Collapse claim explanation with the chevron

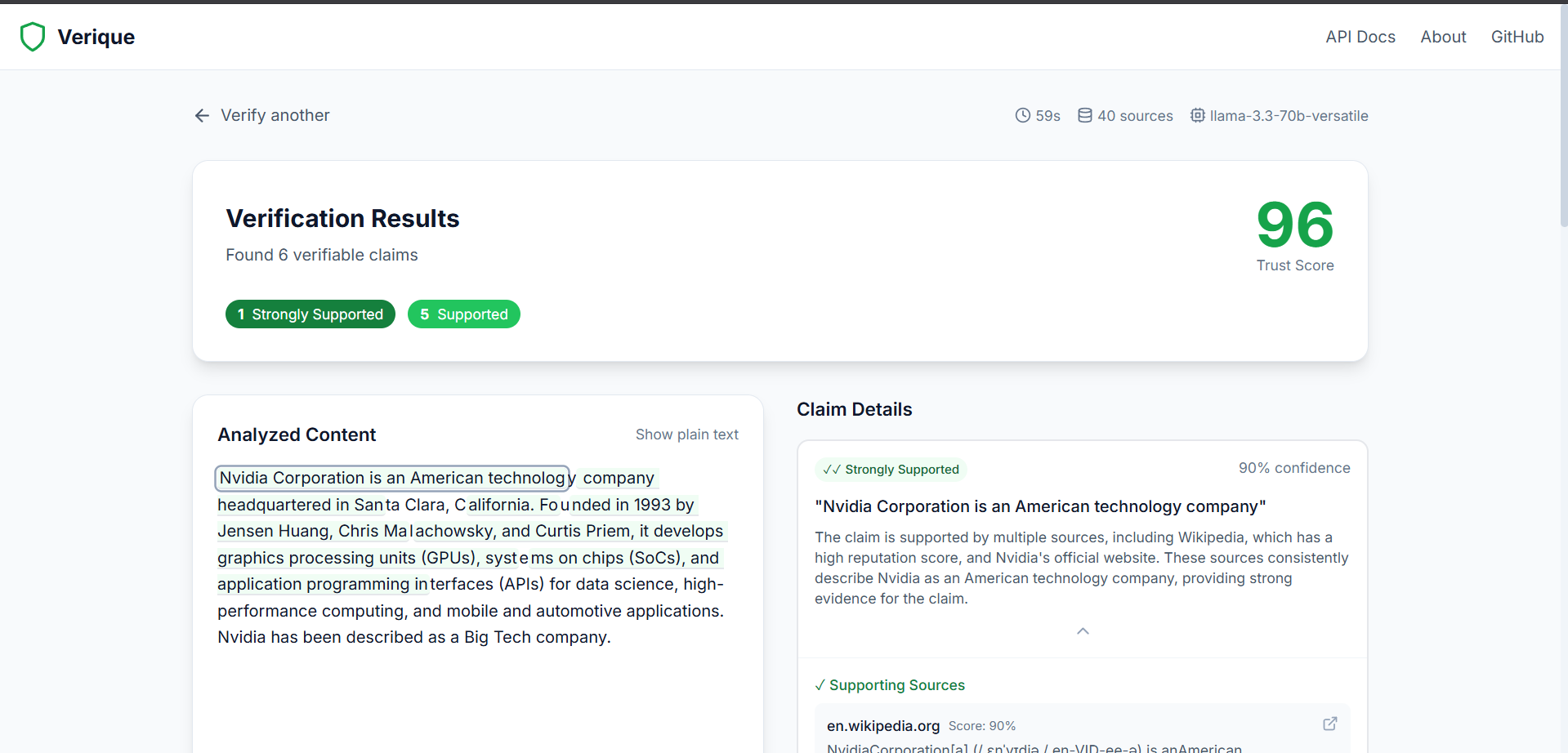click(x=1083, y=631)
